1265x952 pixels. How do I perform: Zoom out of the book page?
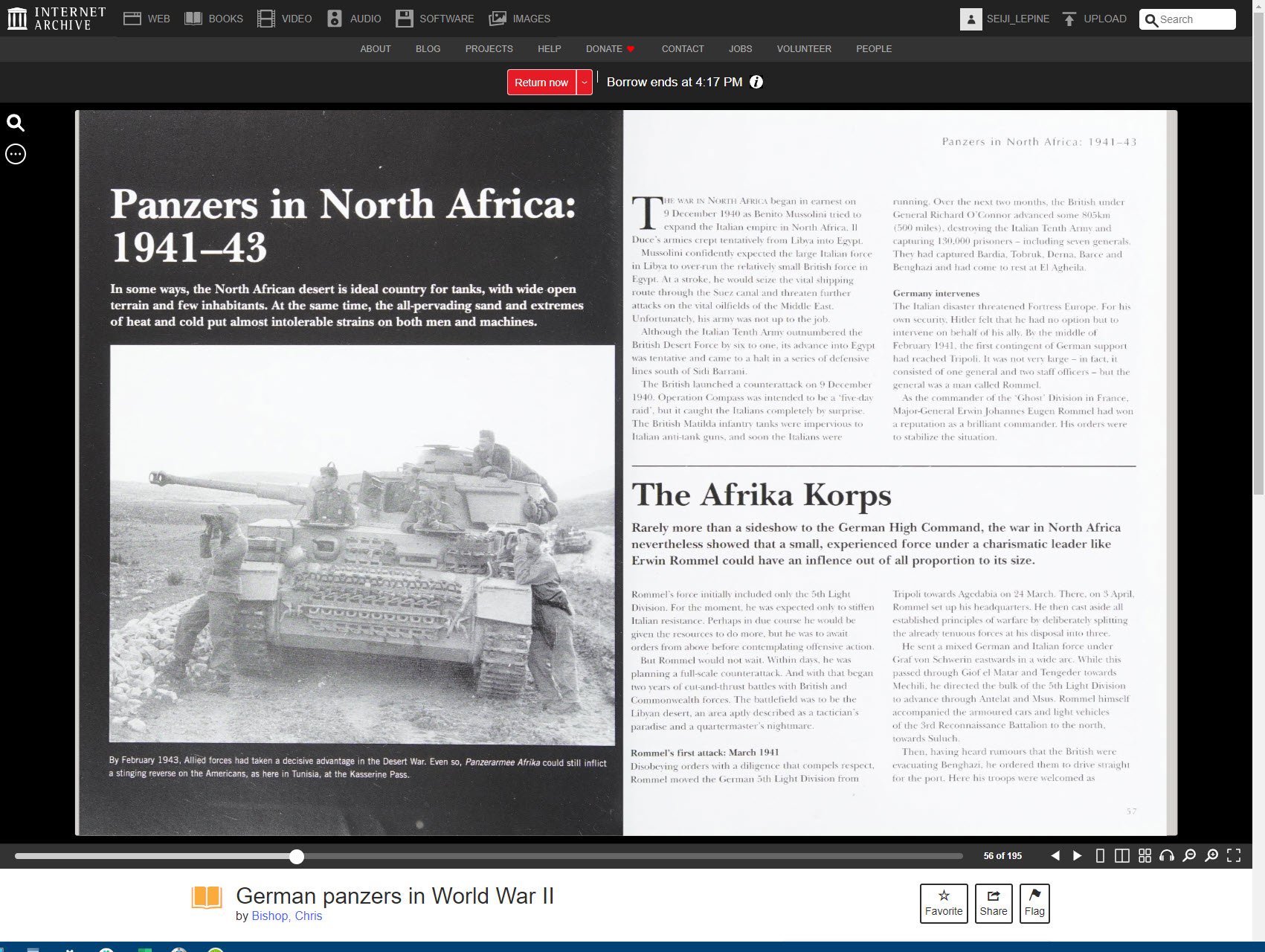click(x=1189, y=856)
